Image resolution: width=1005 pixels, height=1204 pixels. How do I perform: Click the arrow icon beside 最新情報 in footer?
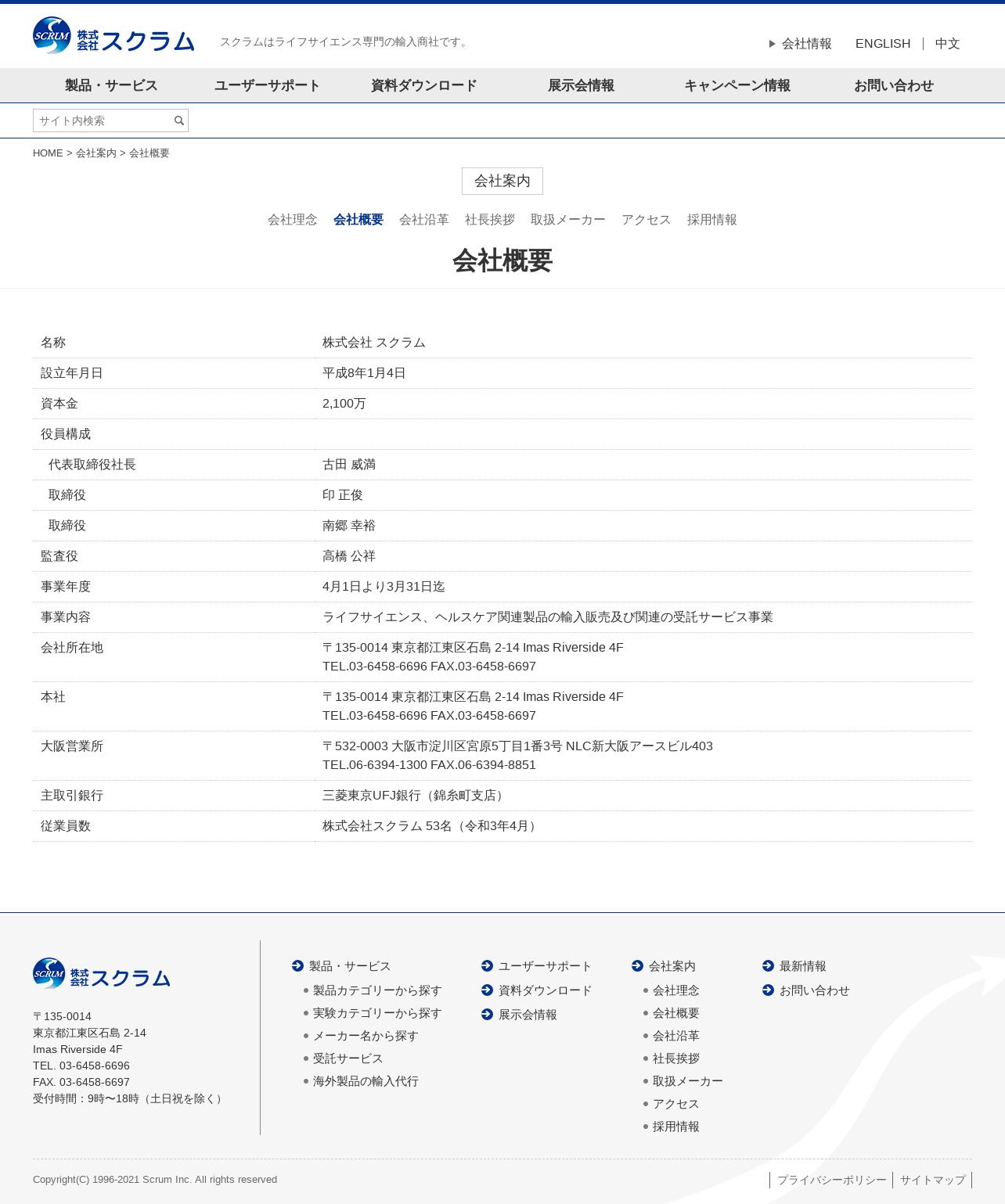[768, 966]
